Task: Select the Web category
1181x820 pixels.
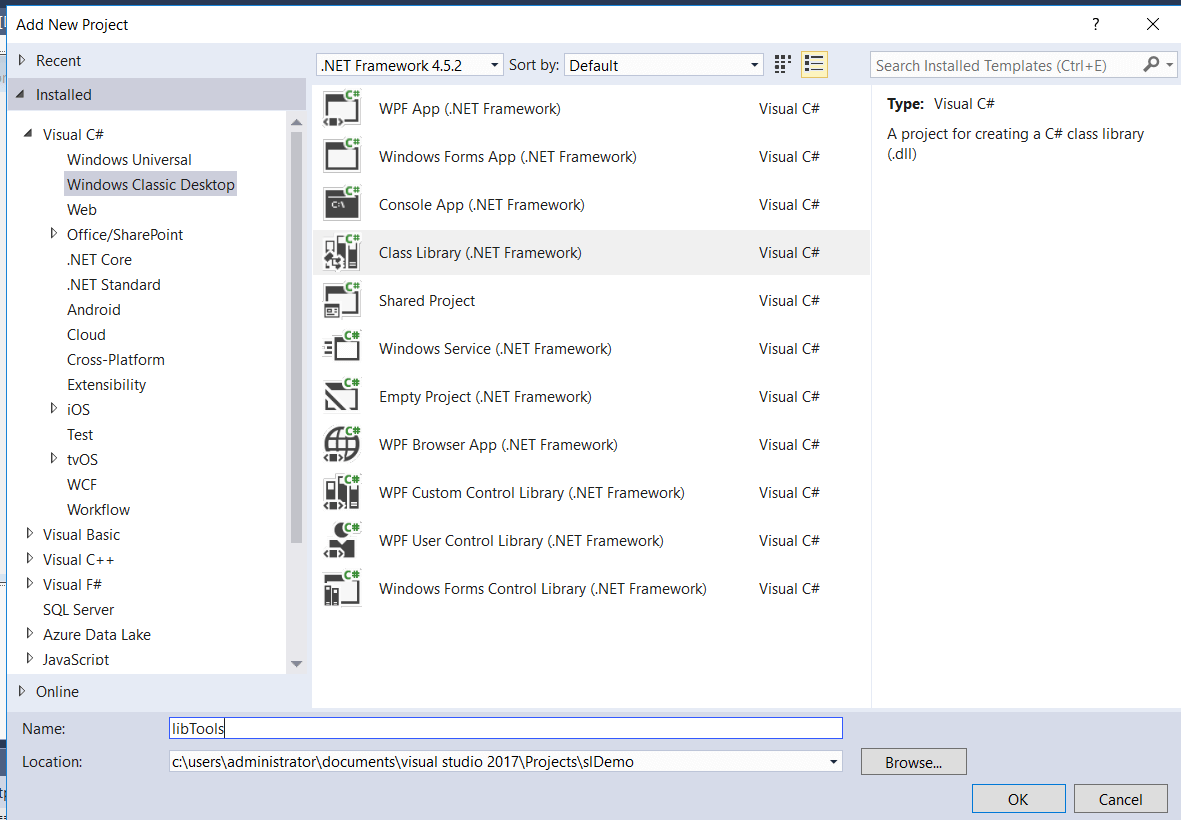Action: (81, 209)
